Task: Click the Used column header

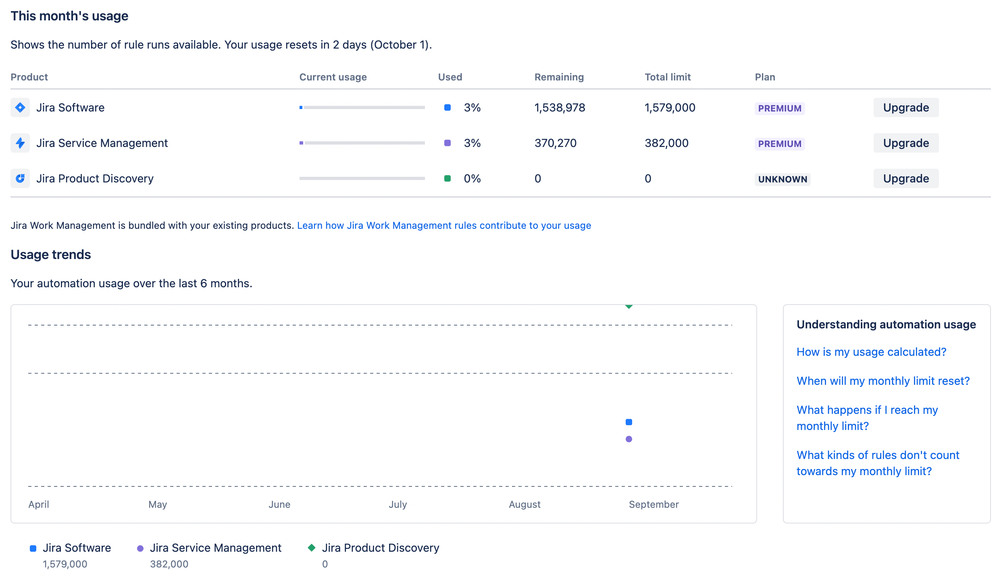Action: (x=450, y=77)
